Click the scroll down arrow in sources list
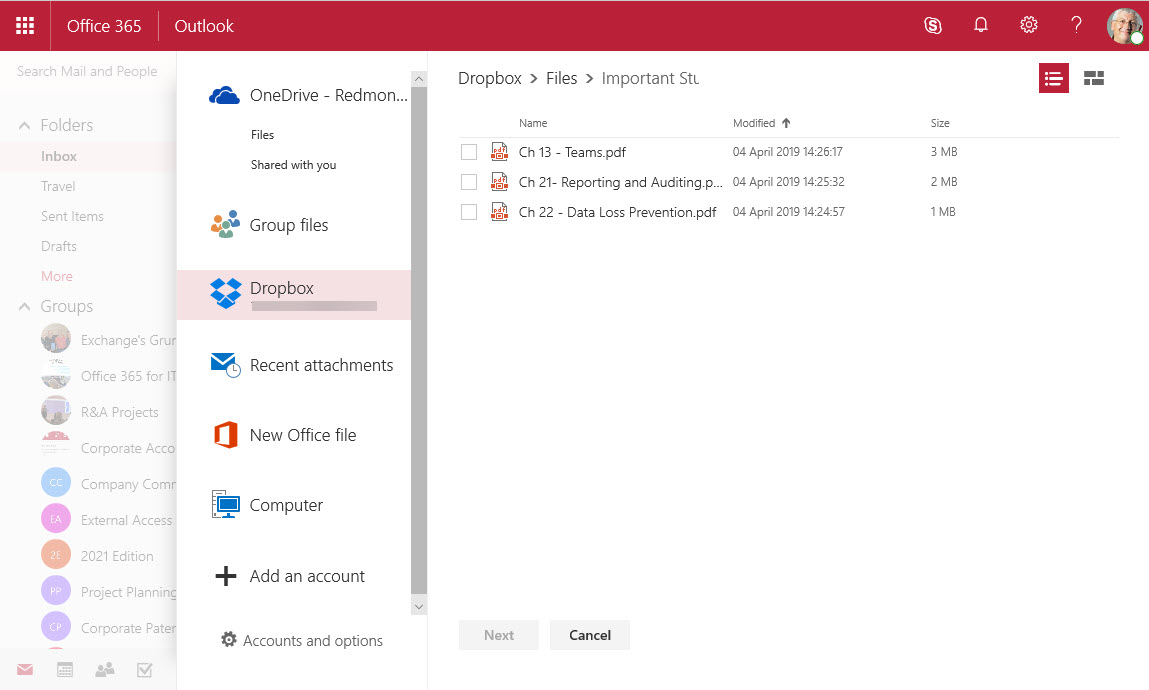The image size is (1149, 690). coord(419,606)
